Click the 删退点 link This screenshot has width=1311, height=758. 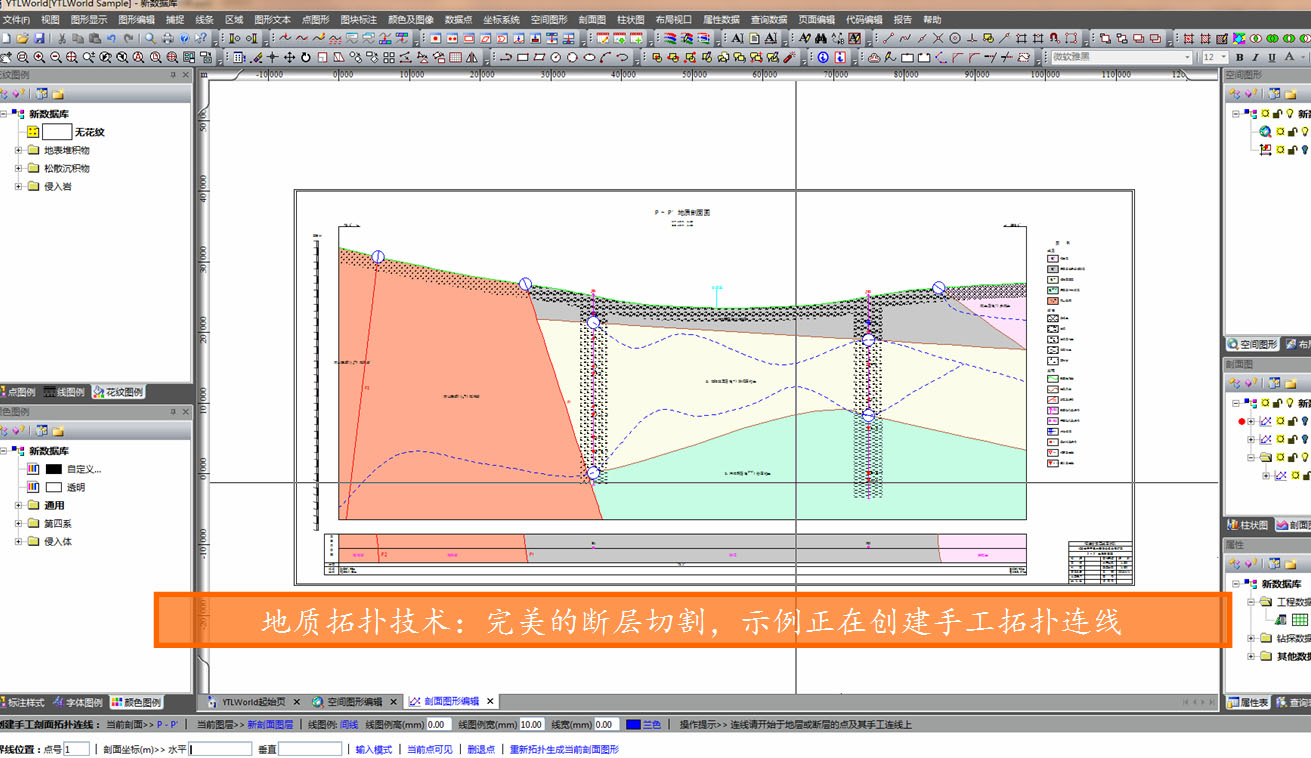(x=481, y=749)
